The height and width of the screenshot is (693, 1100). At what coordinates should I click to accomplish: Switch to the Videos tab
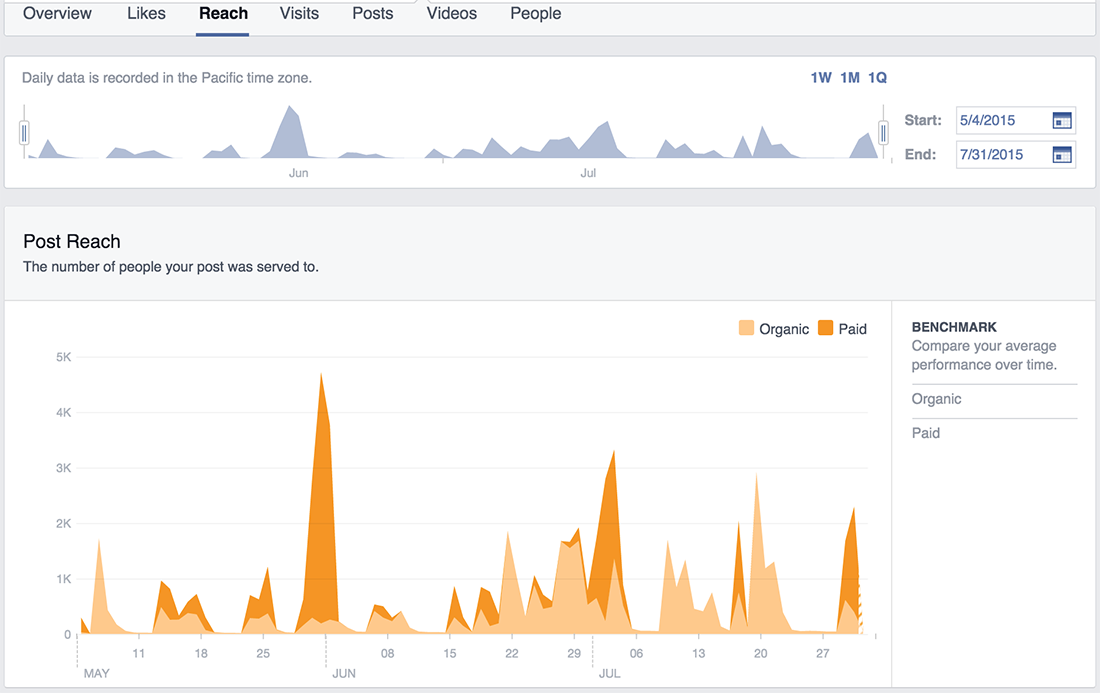pos(452,13)
